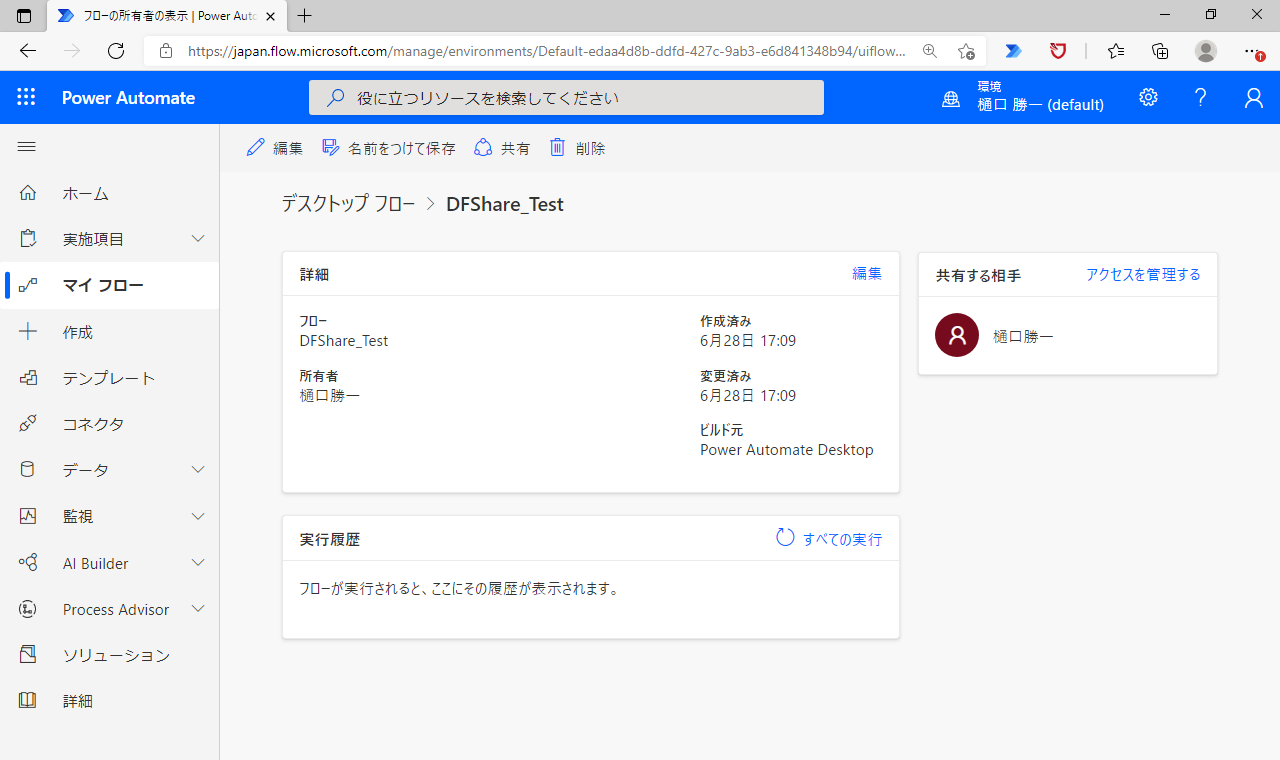
Task: Expand the Process Advisor chevron
Action: tap(198, 609)
